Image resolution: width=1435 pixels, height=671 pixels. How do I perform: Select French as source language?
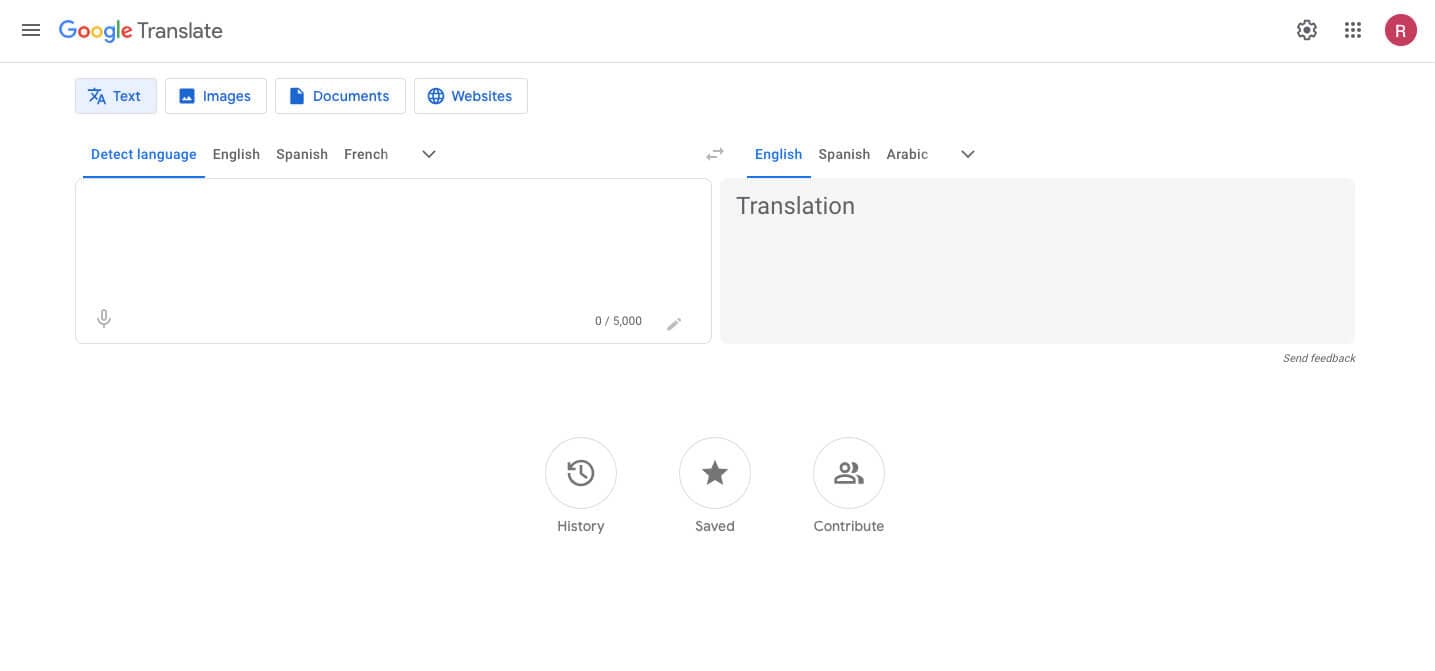pos(366,154)
